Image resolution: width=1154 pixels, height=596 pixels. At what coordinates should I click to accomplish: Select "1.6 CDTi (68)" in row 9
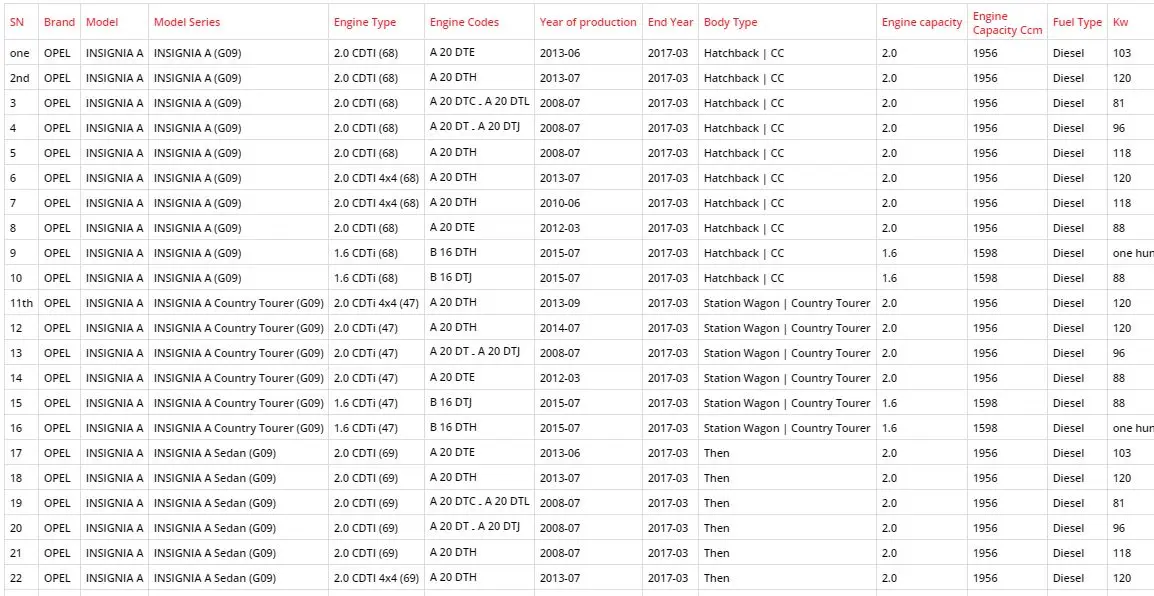click(366, 253)
